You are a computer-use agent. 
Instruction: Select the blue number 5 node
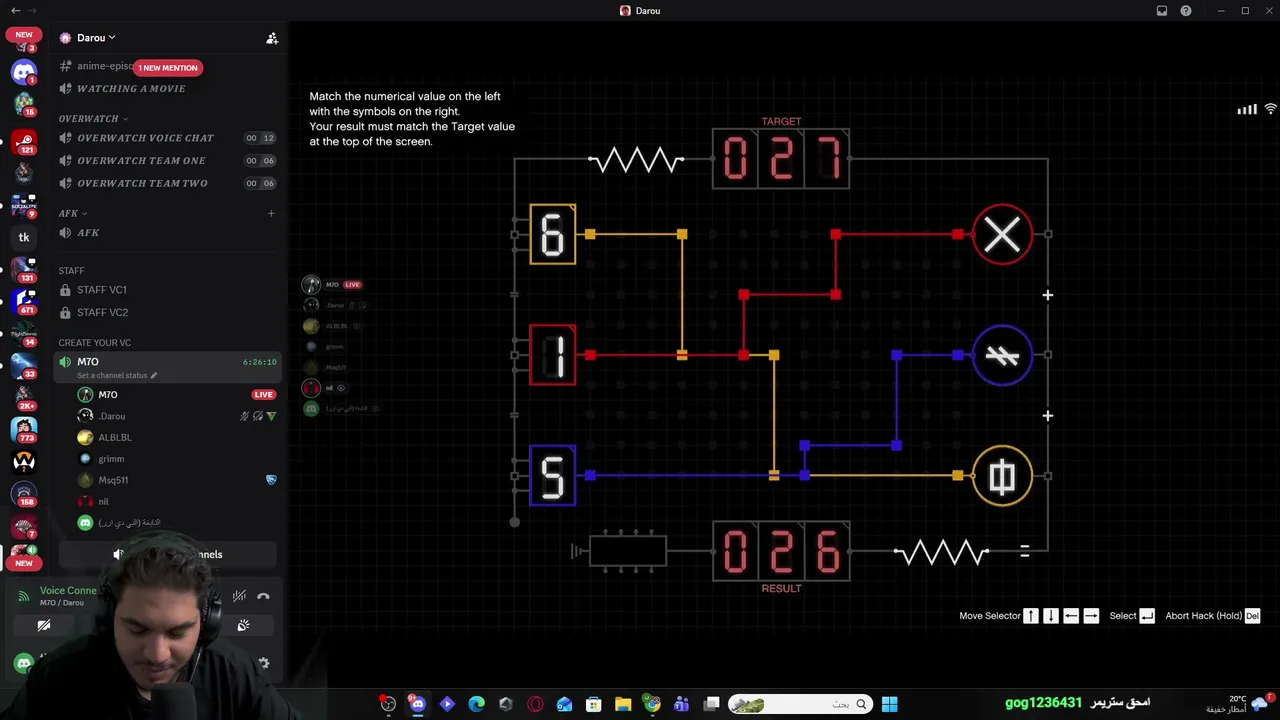click(x=553, y=475)
